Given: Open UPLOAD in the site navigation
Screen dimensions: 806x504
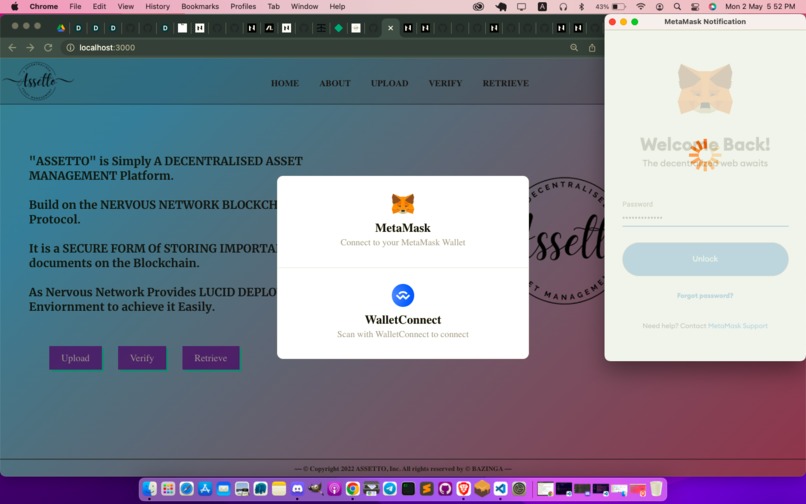Looking at the screenshot, I should pos(390,83).
